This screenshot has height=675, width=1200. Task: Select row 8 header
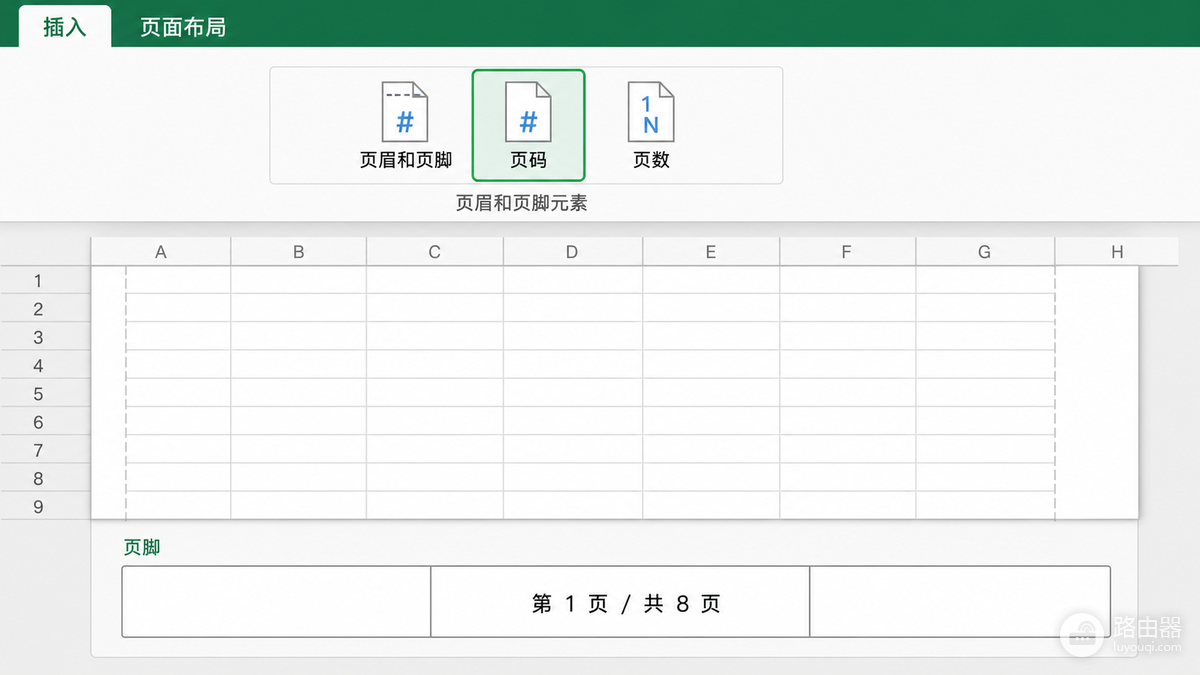[x=45, y=479]
